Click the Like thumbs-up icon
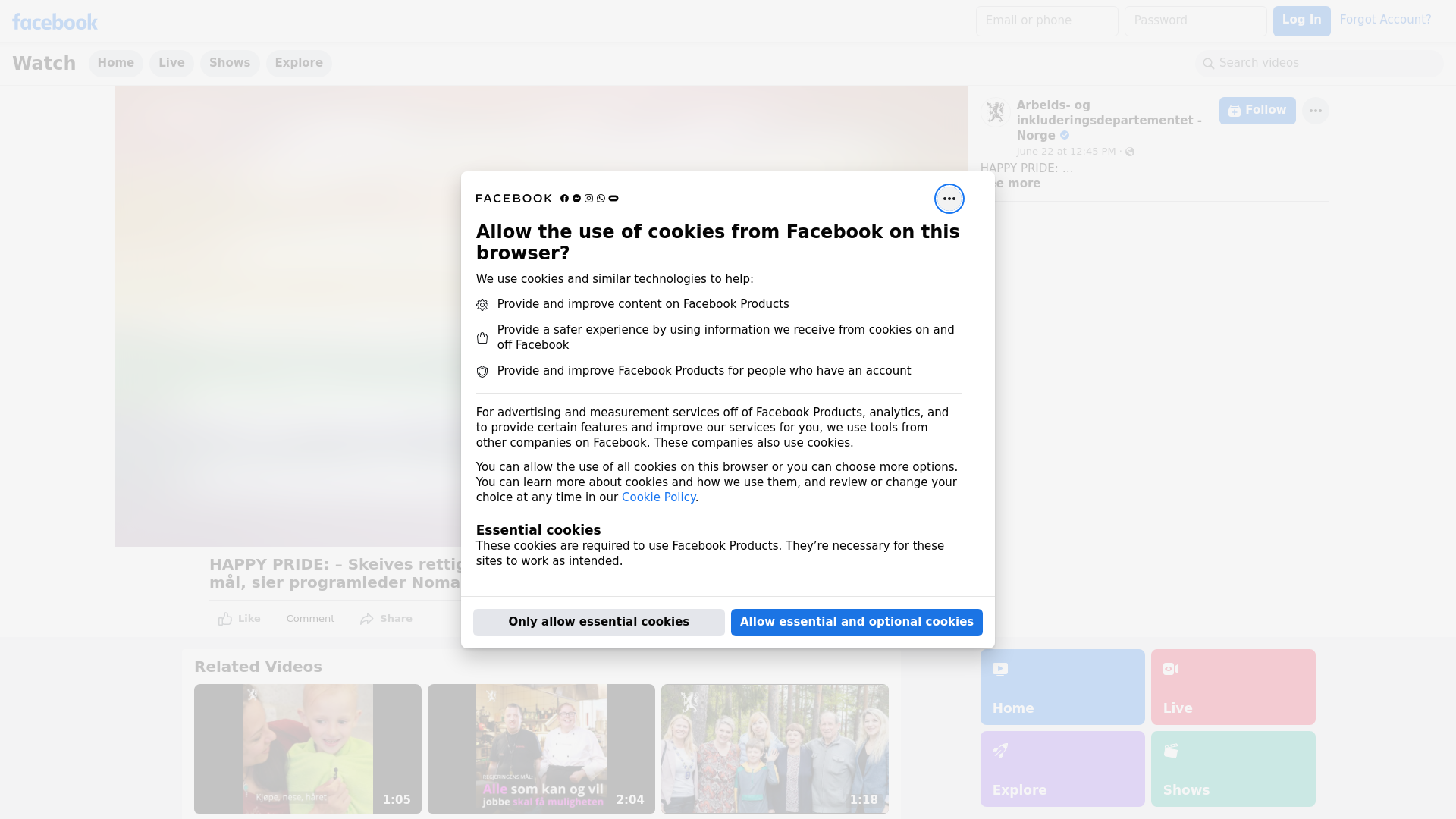This screenshot has width=1456, height=819. tap(225, 619)
